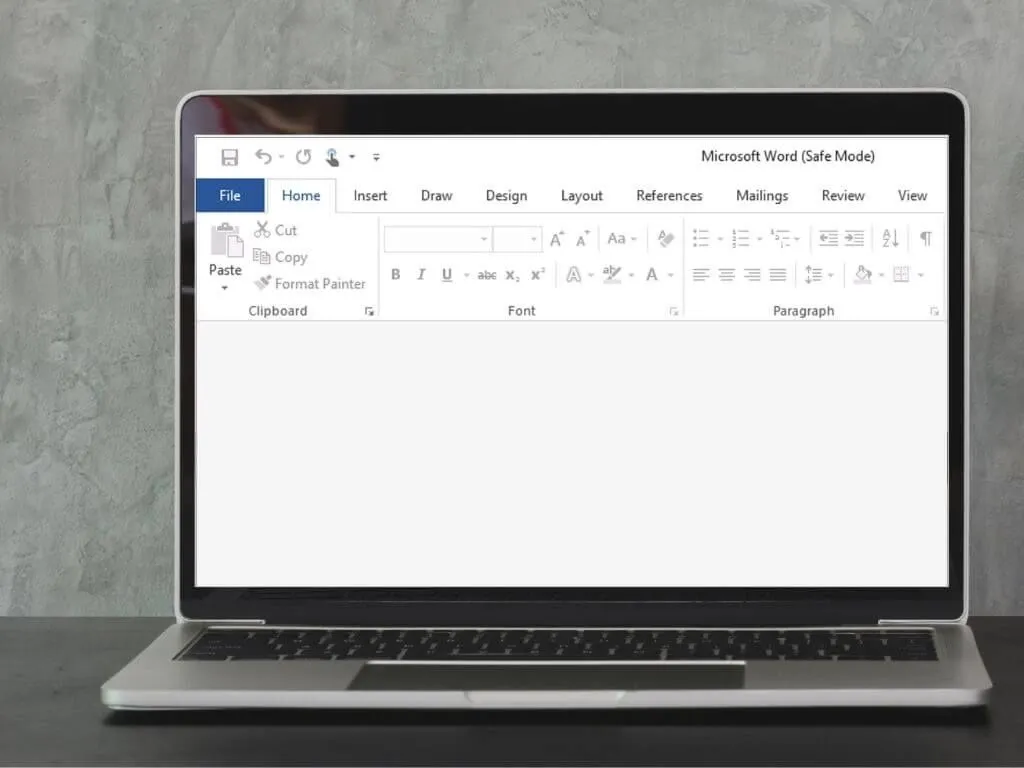This screenshot has height=768, width=1024.
Task: Toggle Underline formatting
Action: pos(447,275)
